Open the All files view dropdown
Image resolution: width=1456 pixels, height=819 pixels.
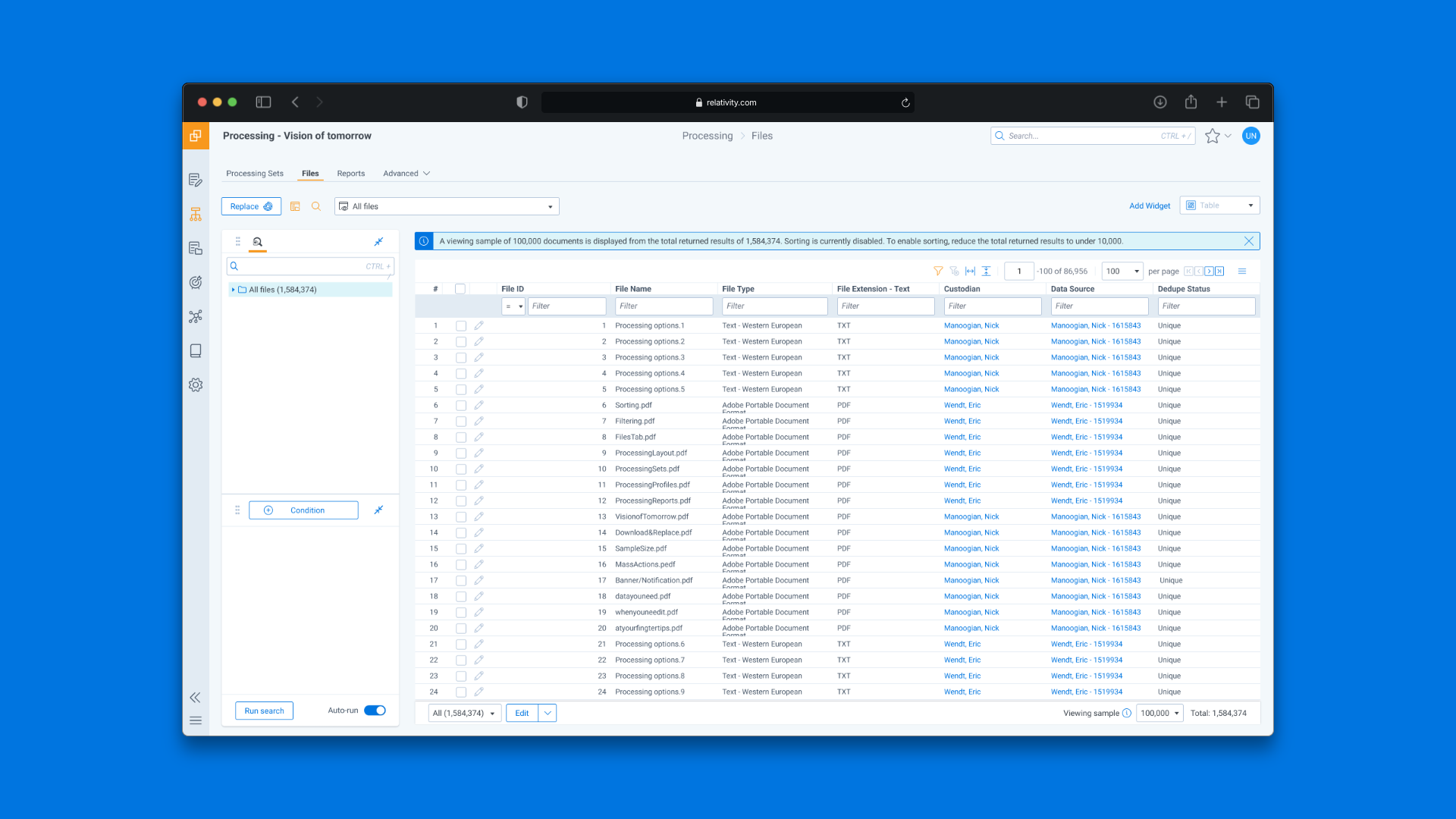tap(446, 206)
